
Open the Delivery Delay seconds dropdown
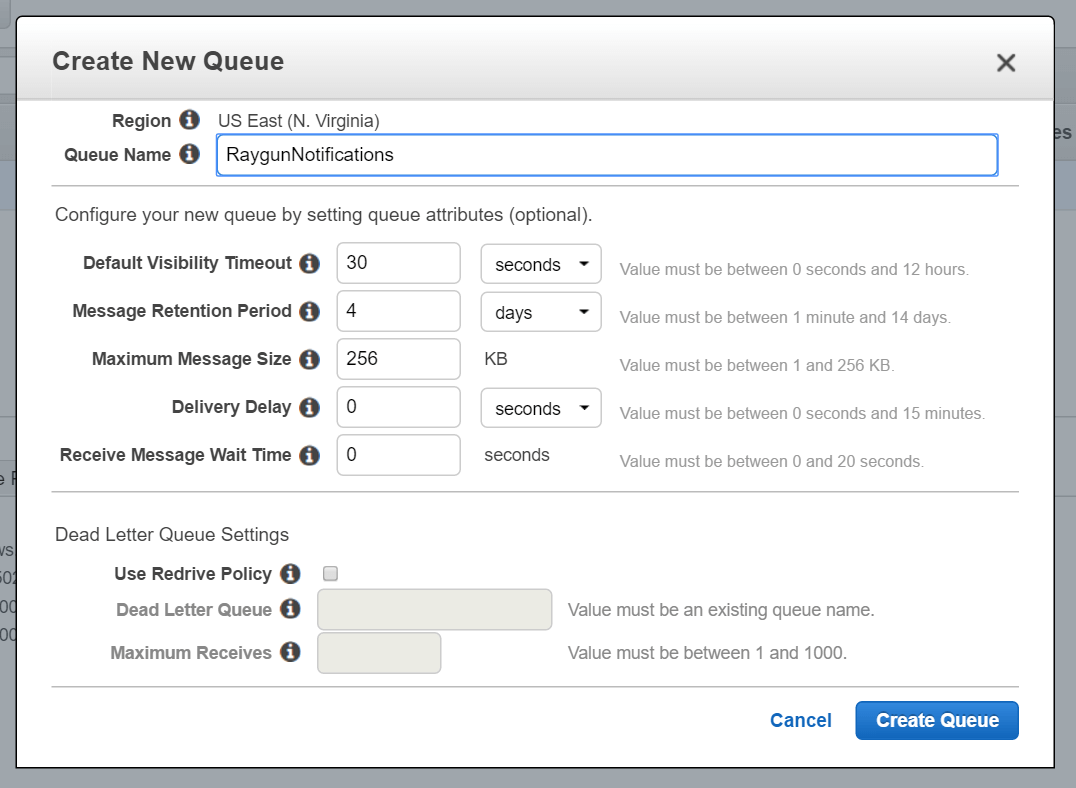pos(540,407)
